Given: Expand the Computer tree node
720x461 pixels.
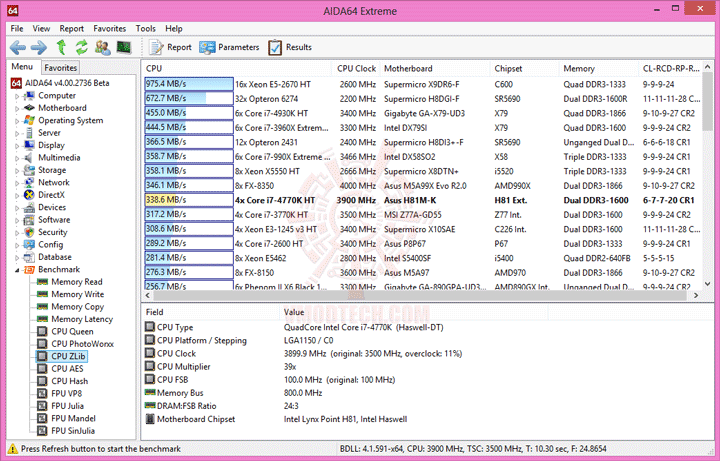Looking at the screenshot, I should 17,96.
